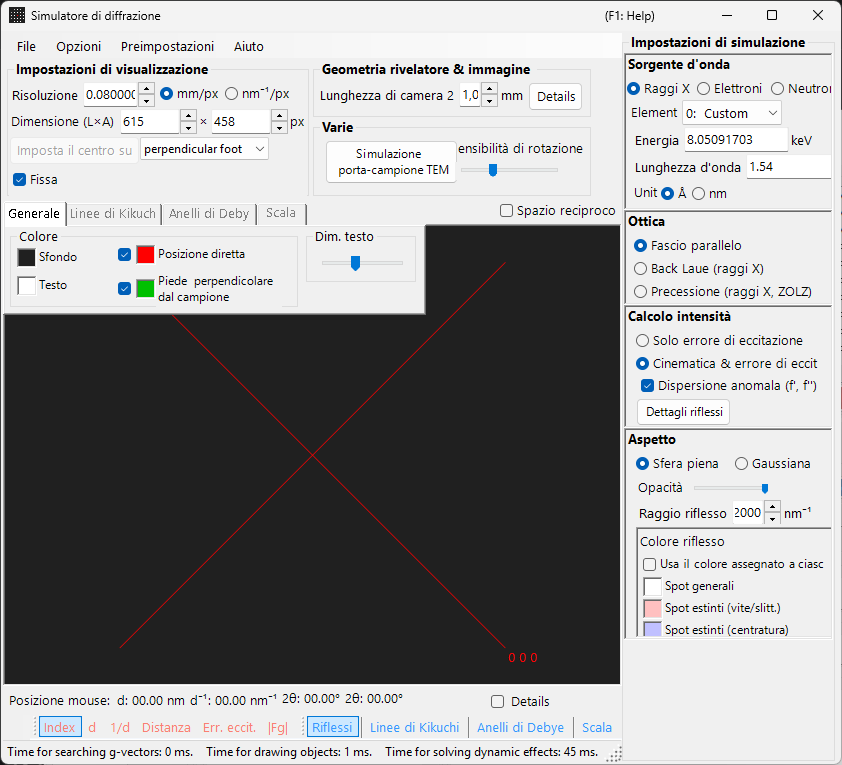Toggle the bottom Scala button
The image size is (842, 765).
597,727
